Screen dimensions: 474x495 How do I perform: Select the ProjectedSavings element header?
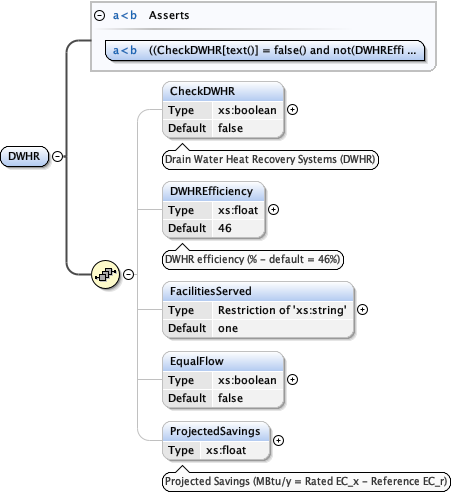click(216, 431)
